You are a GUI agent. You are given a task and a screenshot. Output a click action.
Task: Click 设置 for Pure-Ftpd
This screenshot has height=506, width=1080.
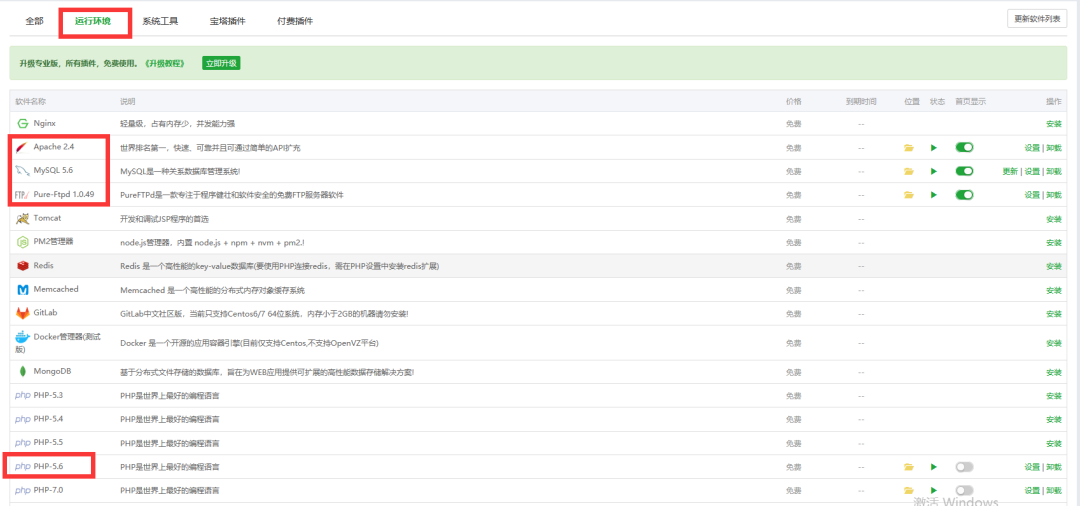(x=1032, y=195)
